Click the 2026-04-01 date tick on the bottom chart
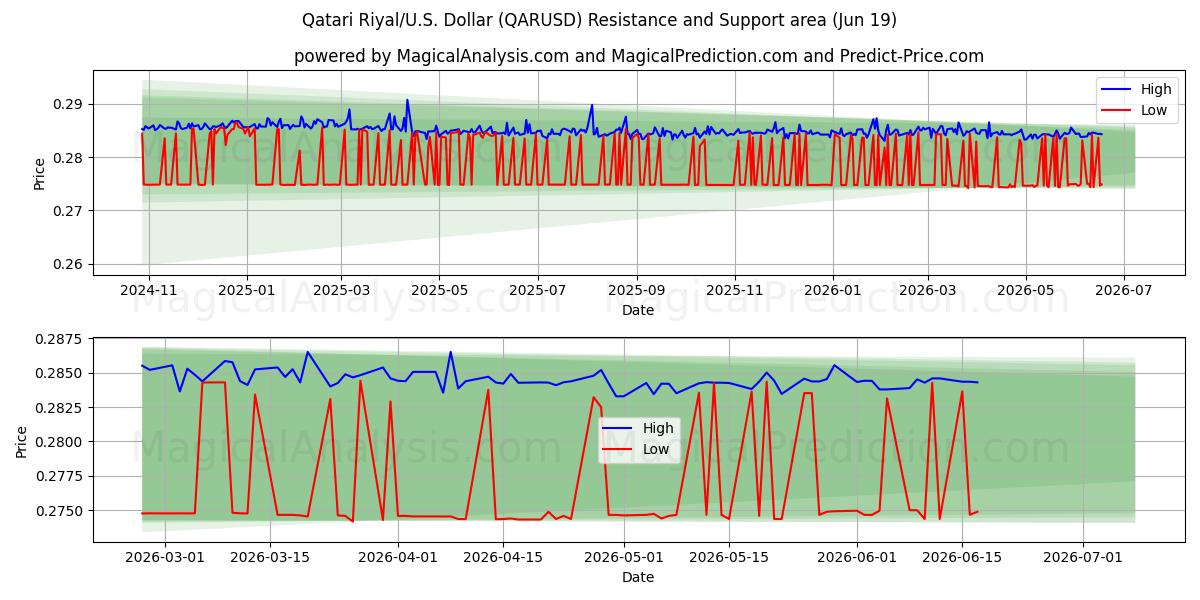The image size is (1200, 600). 398,558
